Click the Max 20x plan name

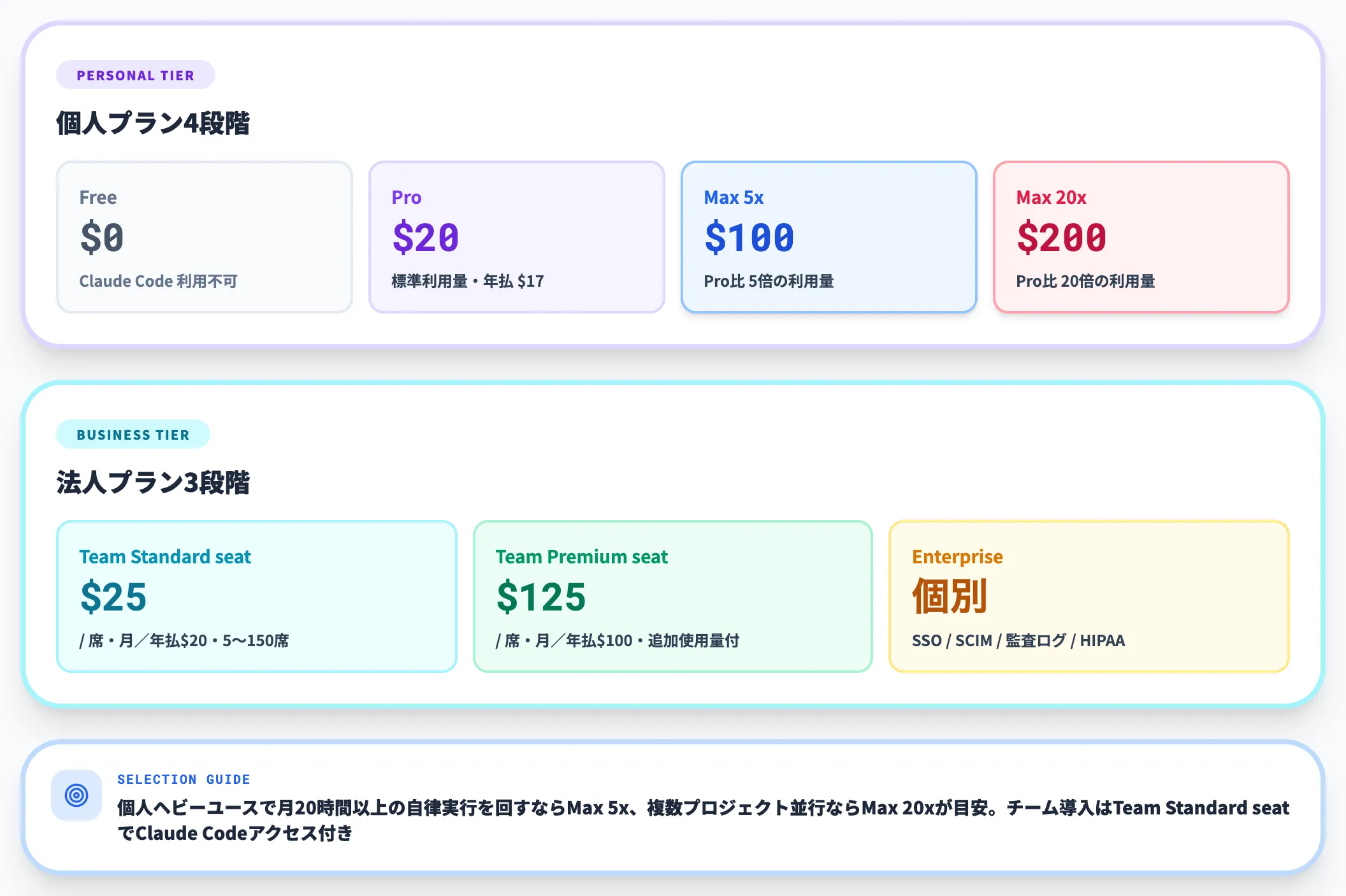[x=1052, y=198]
